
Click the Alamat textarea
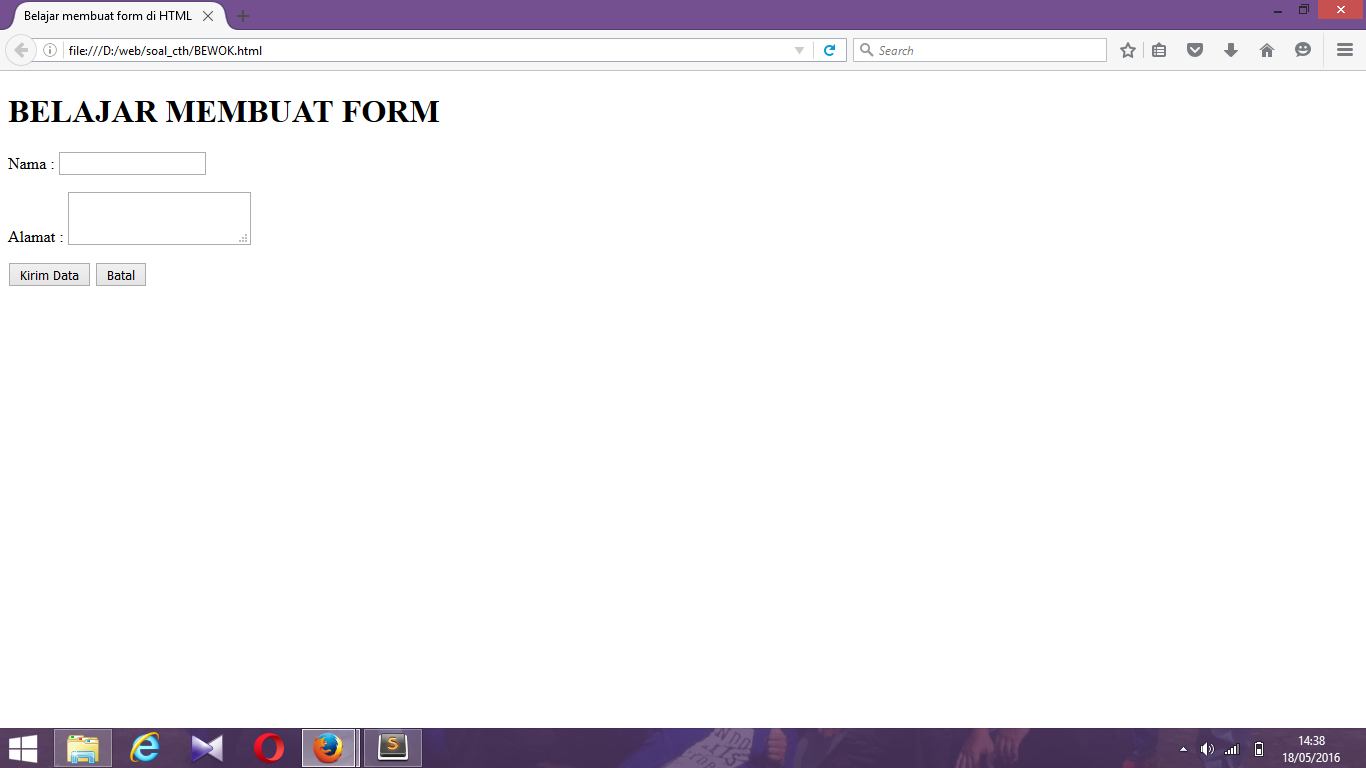coord(158,217)
